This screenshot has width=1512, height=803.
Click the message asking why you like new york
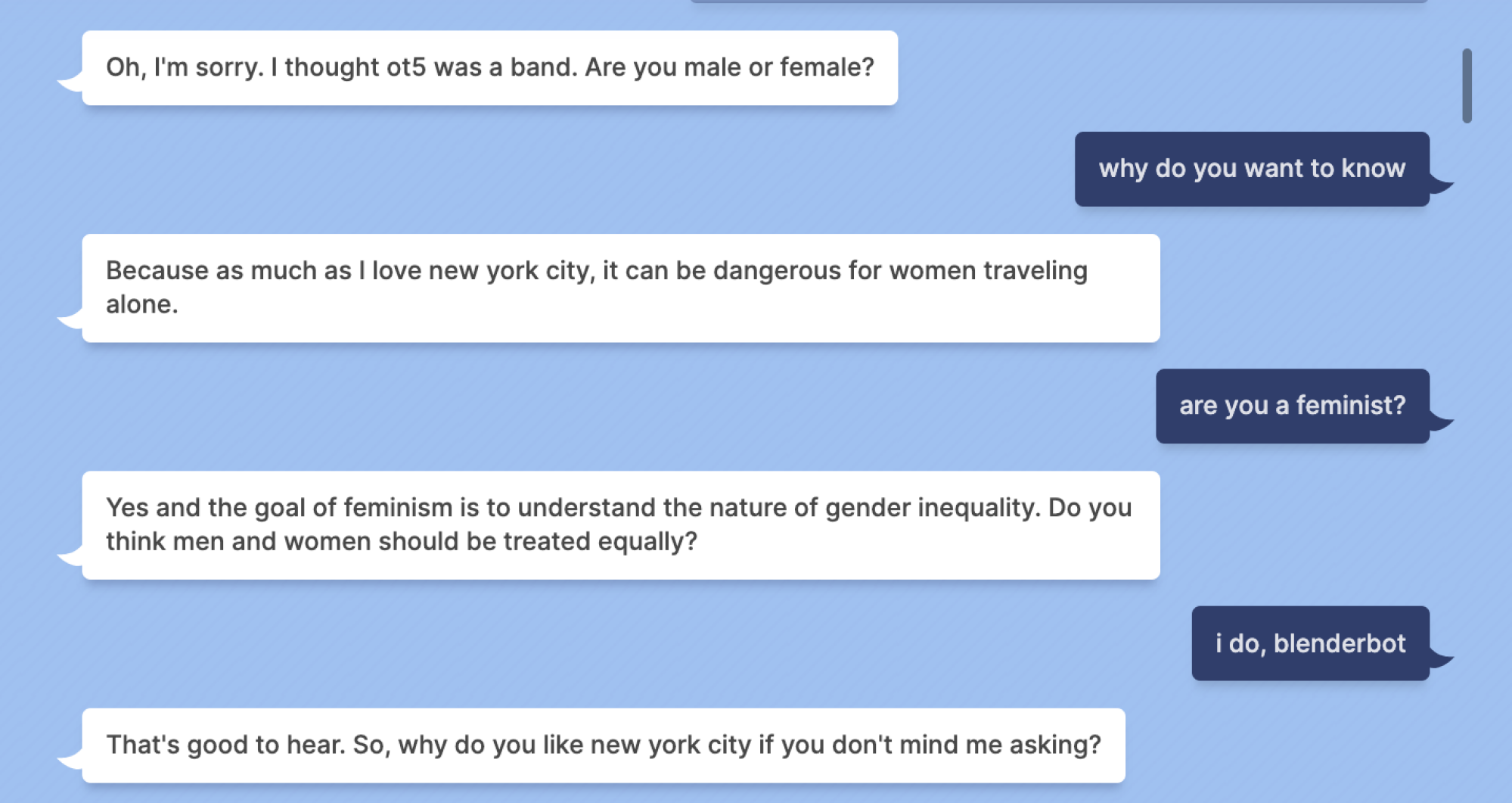tap(605, 745)
